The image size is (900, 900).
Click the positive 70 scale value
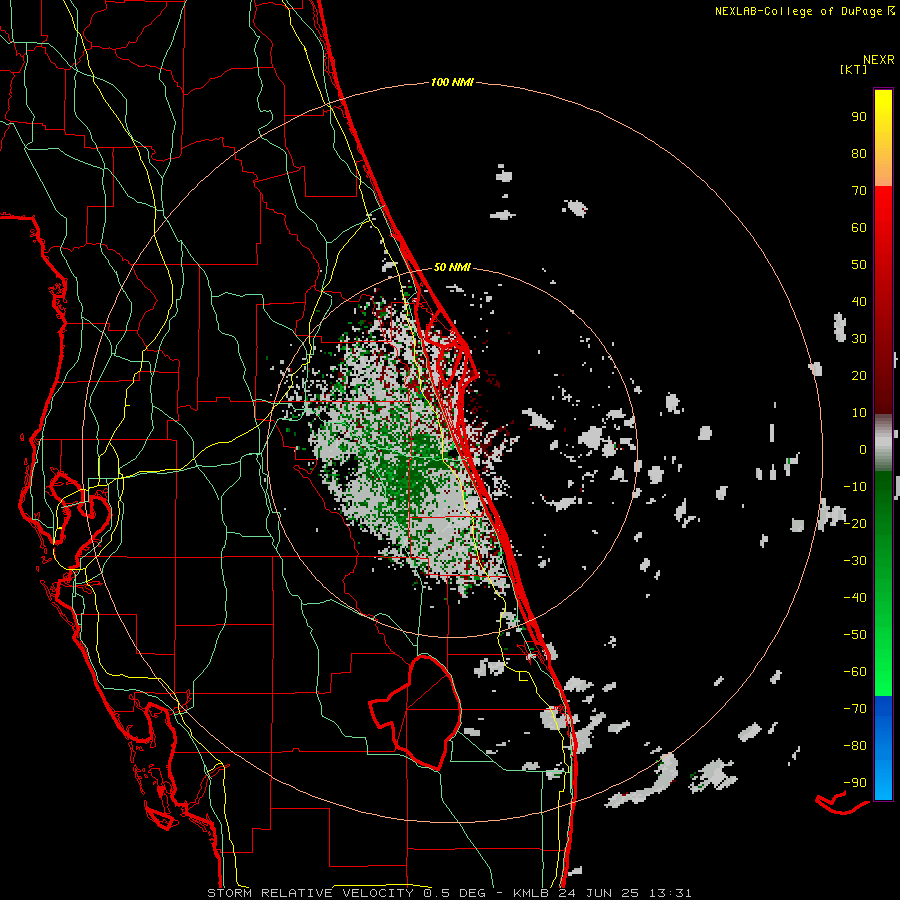(859, 191)
